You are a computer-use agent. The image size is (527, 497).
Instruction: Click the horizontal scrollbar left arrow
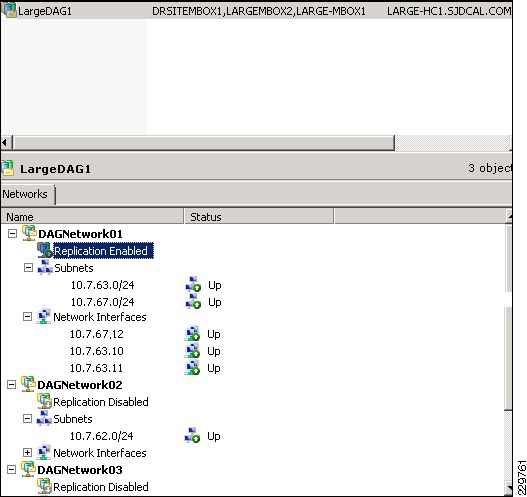tap(6, 143)
